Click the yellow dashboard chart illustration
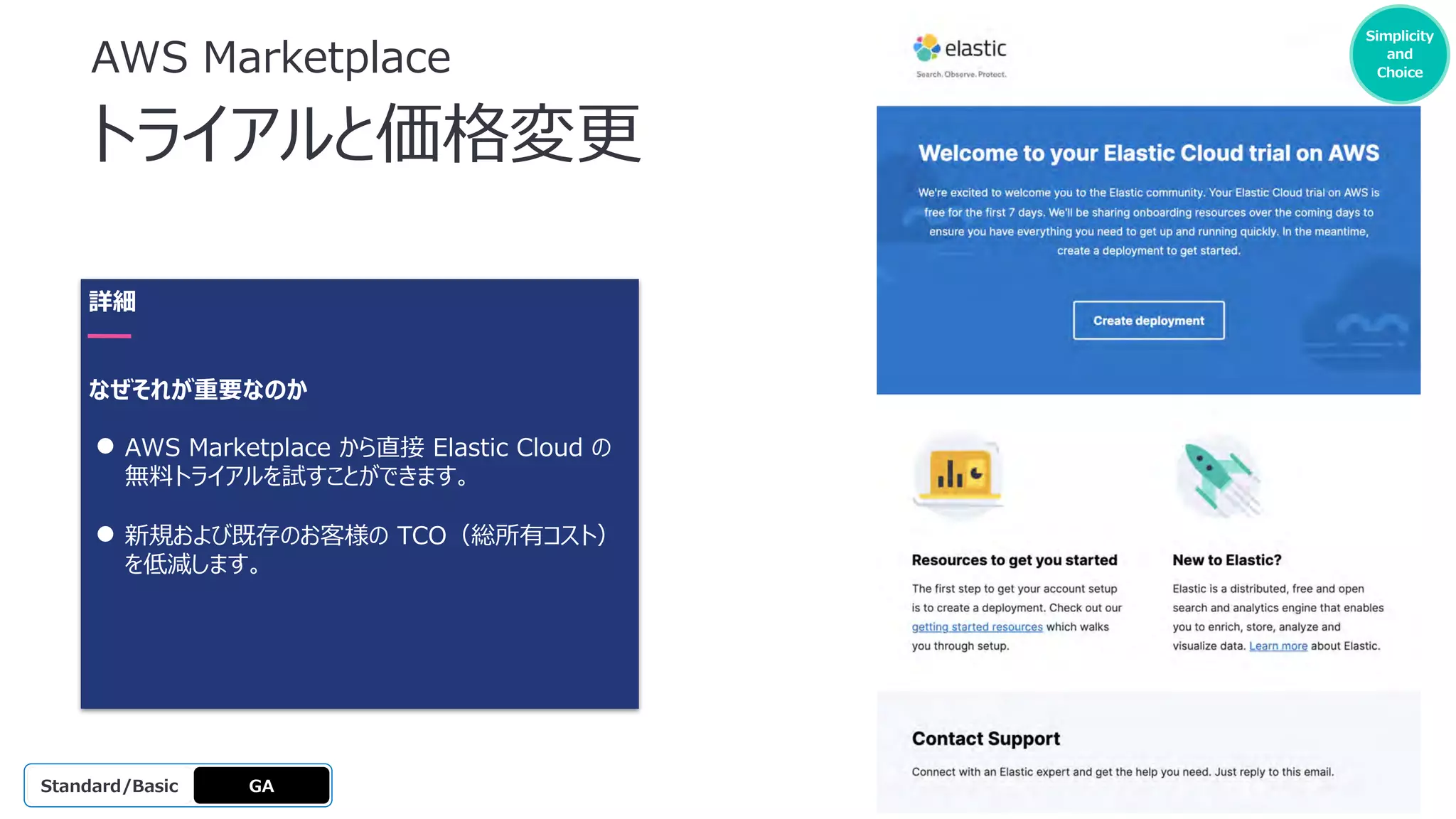1456x819 pixels. pyautogui.click(x=958, y=476)
